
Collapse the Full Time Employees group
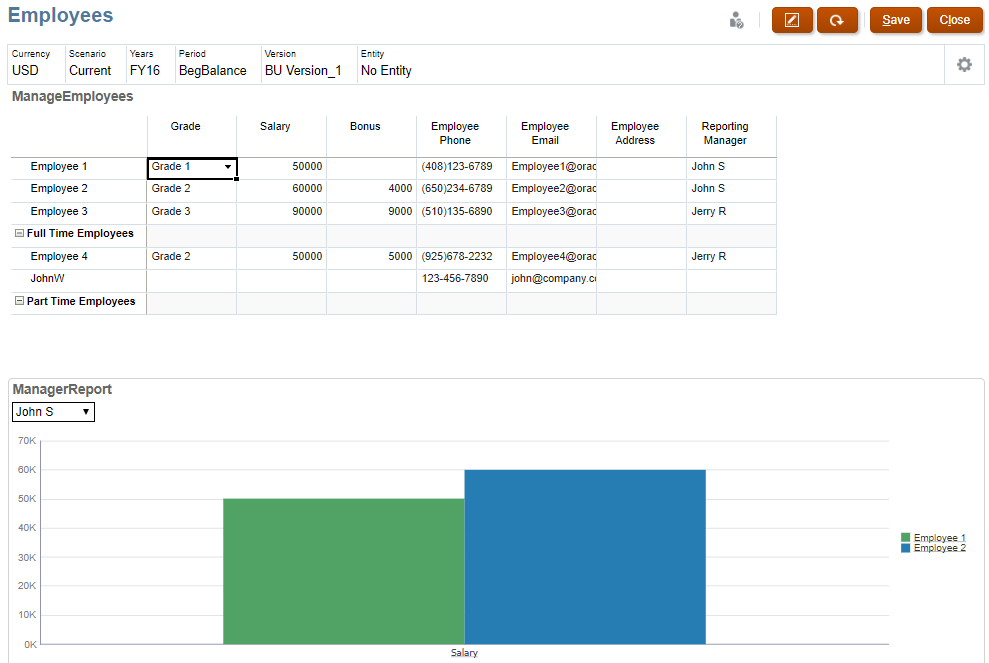(19, 234)
